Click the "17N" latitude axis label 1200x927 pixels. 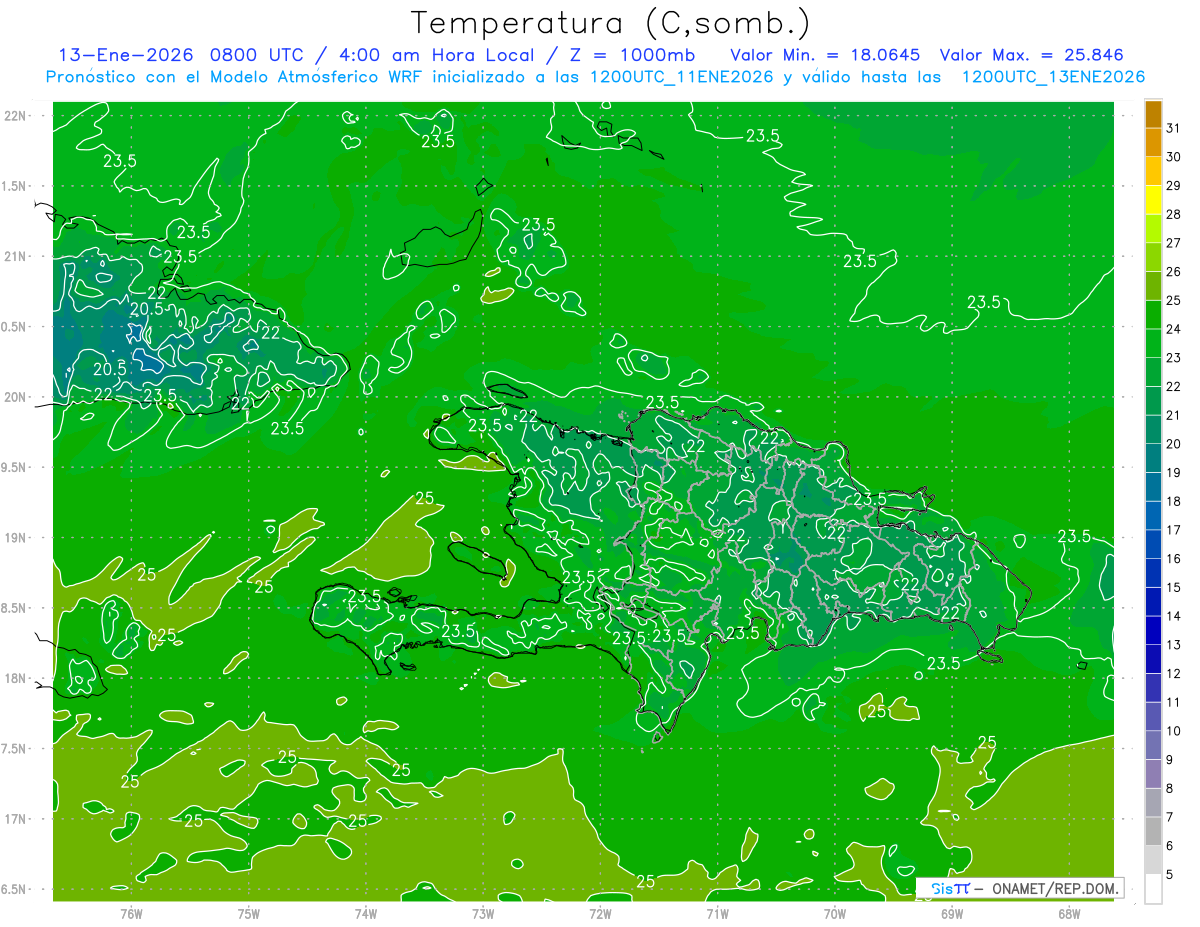click(x=15, y=819)
